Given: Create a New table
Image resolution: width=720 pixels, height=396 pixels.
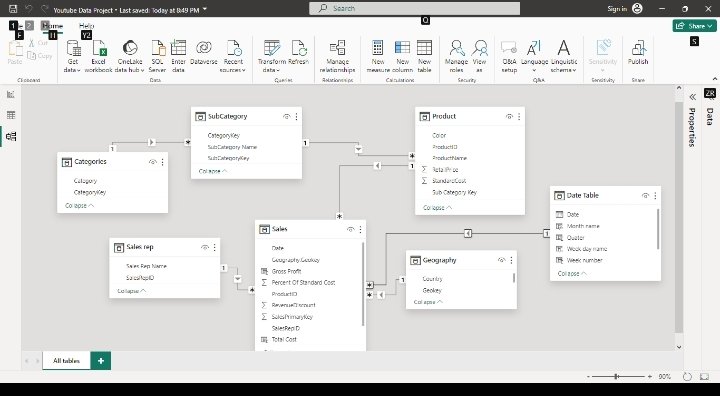Looking at the screenshot, I should pos(424,56).
